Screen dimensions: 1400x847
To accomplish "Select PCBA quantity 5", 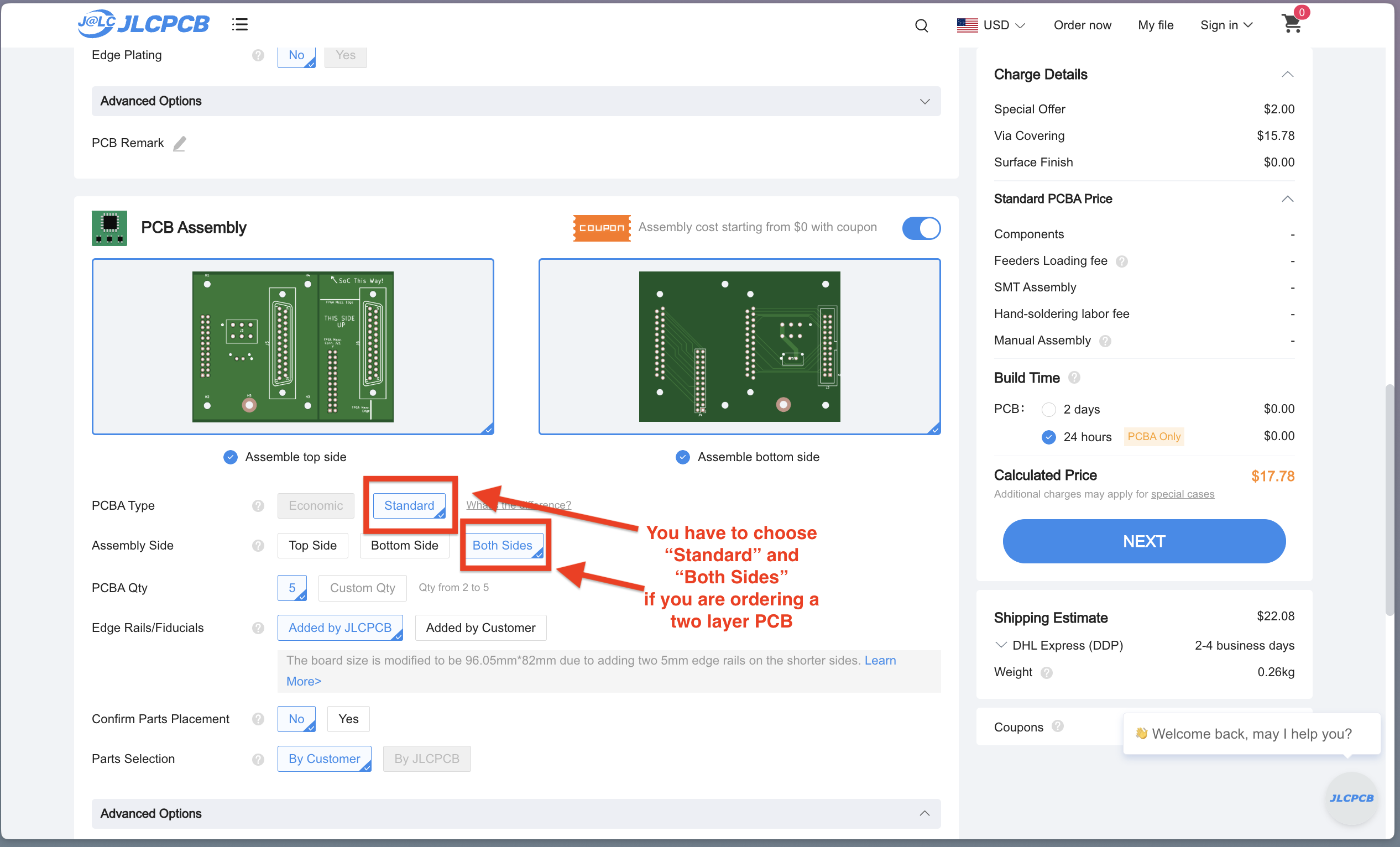I will (291, 588).
